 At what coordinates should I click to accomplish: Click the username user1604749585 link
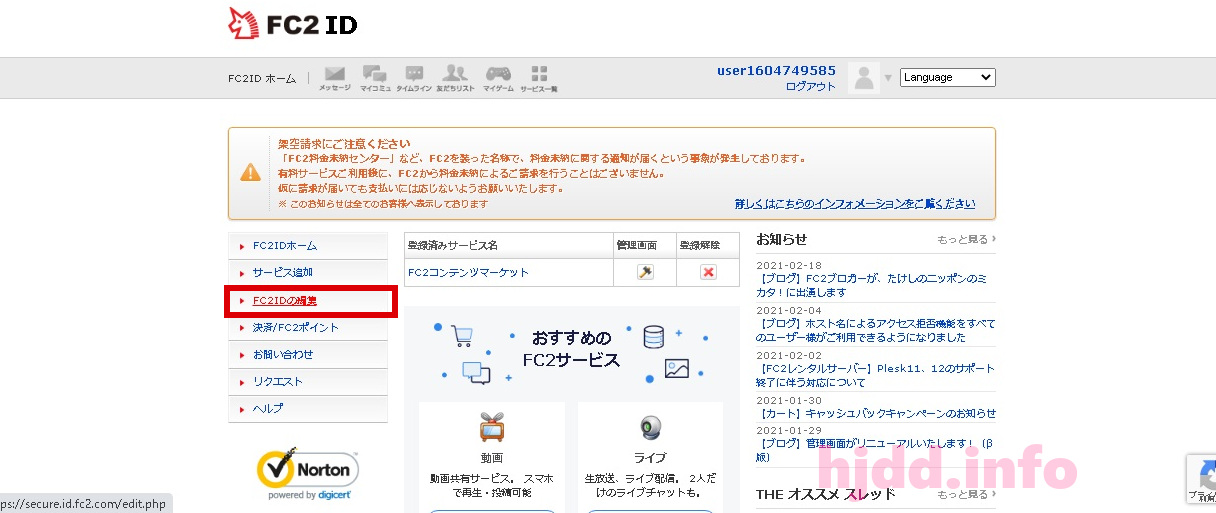point(776,70)
